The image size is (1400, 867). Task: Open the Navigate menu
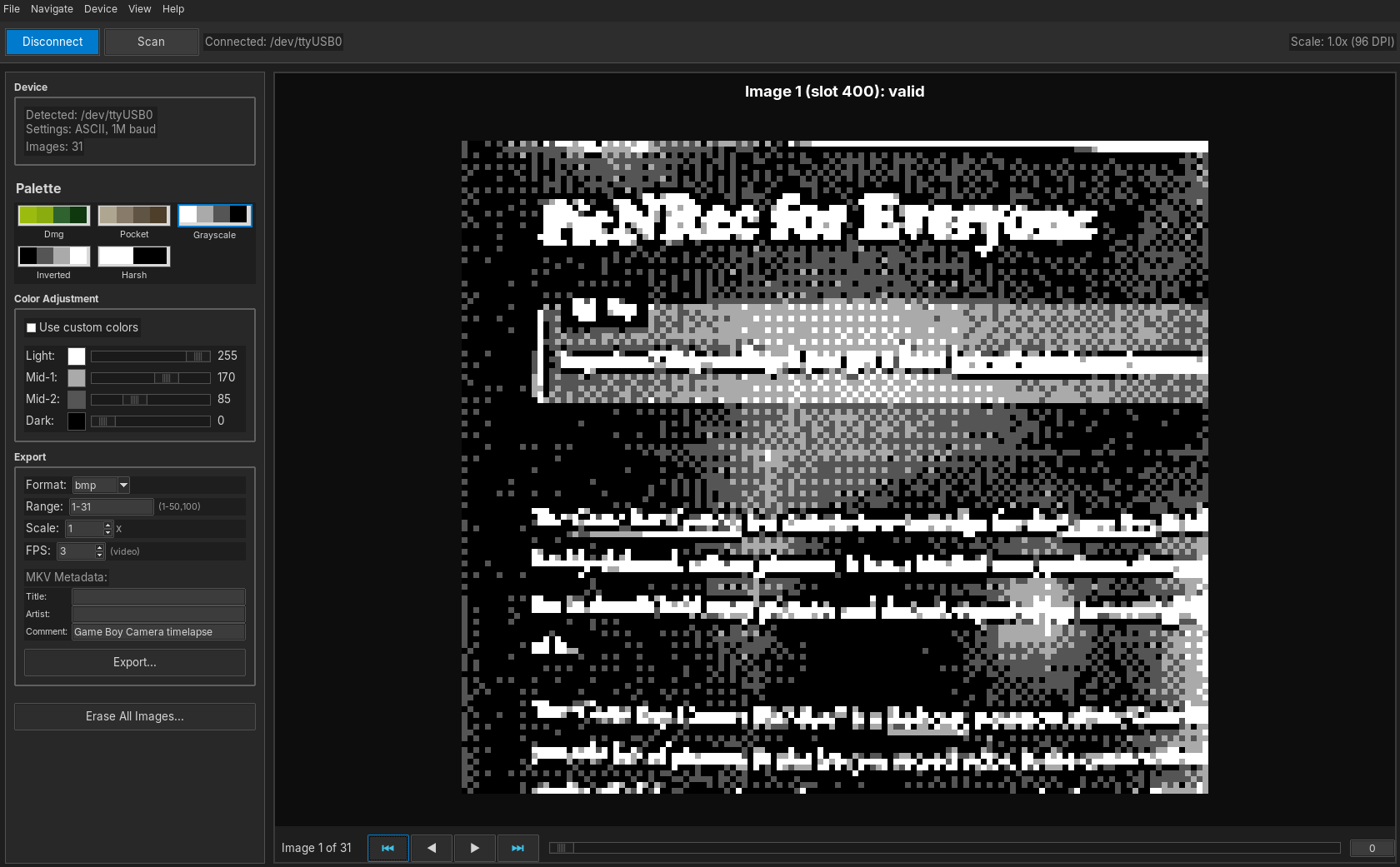[52, 9]
